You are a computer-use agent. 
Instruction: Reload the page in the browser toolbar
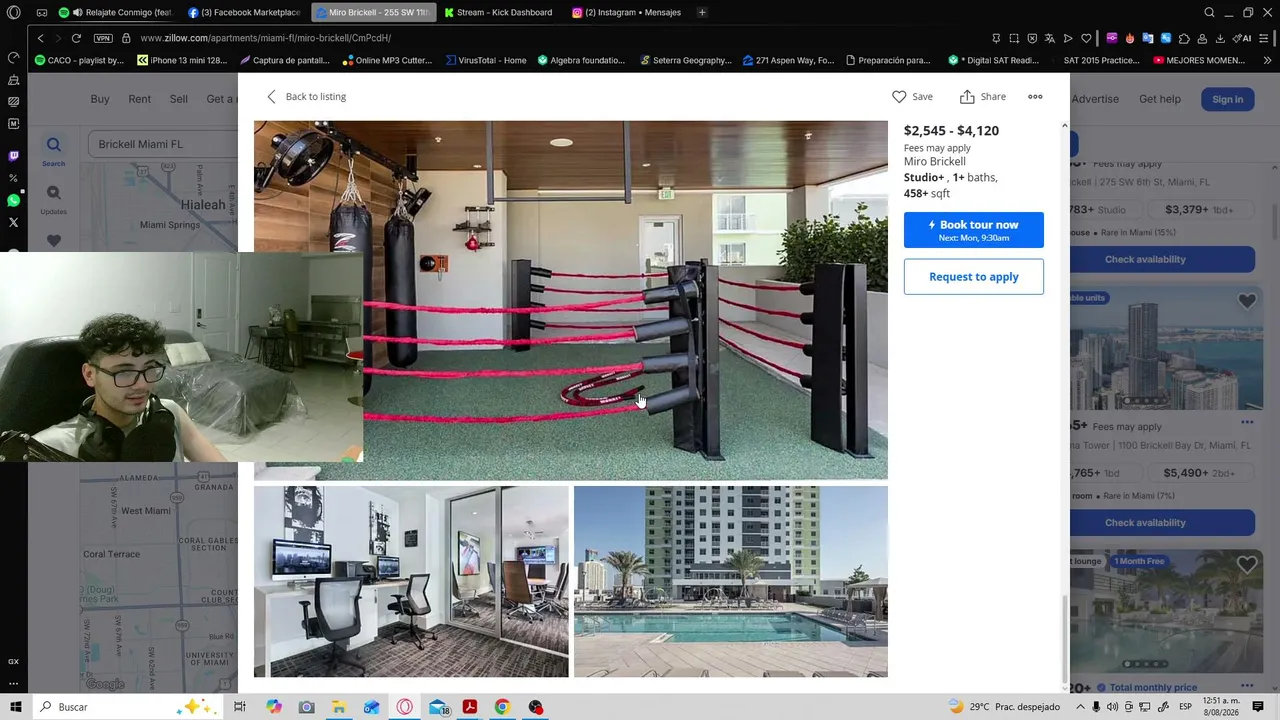click(76, 38)
